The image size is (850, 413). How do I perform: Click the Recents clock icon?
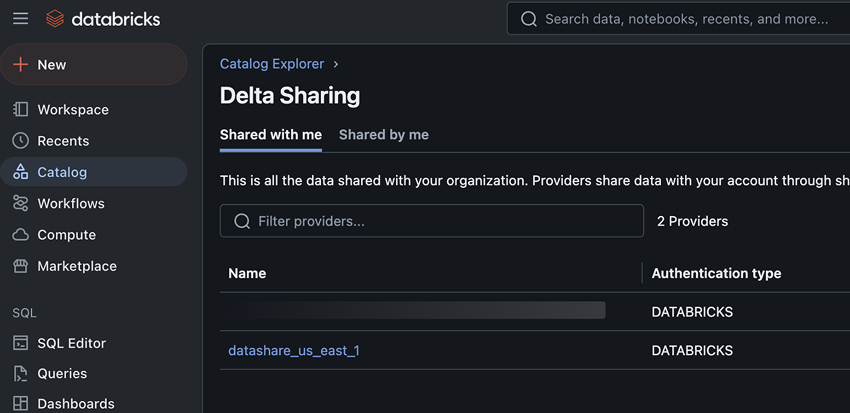21,141
